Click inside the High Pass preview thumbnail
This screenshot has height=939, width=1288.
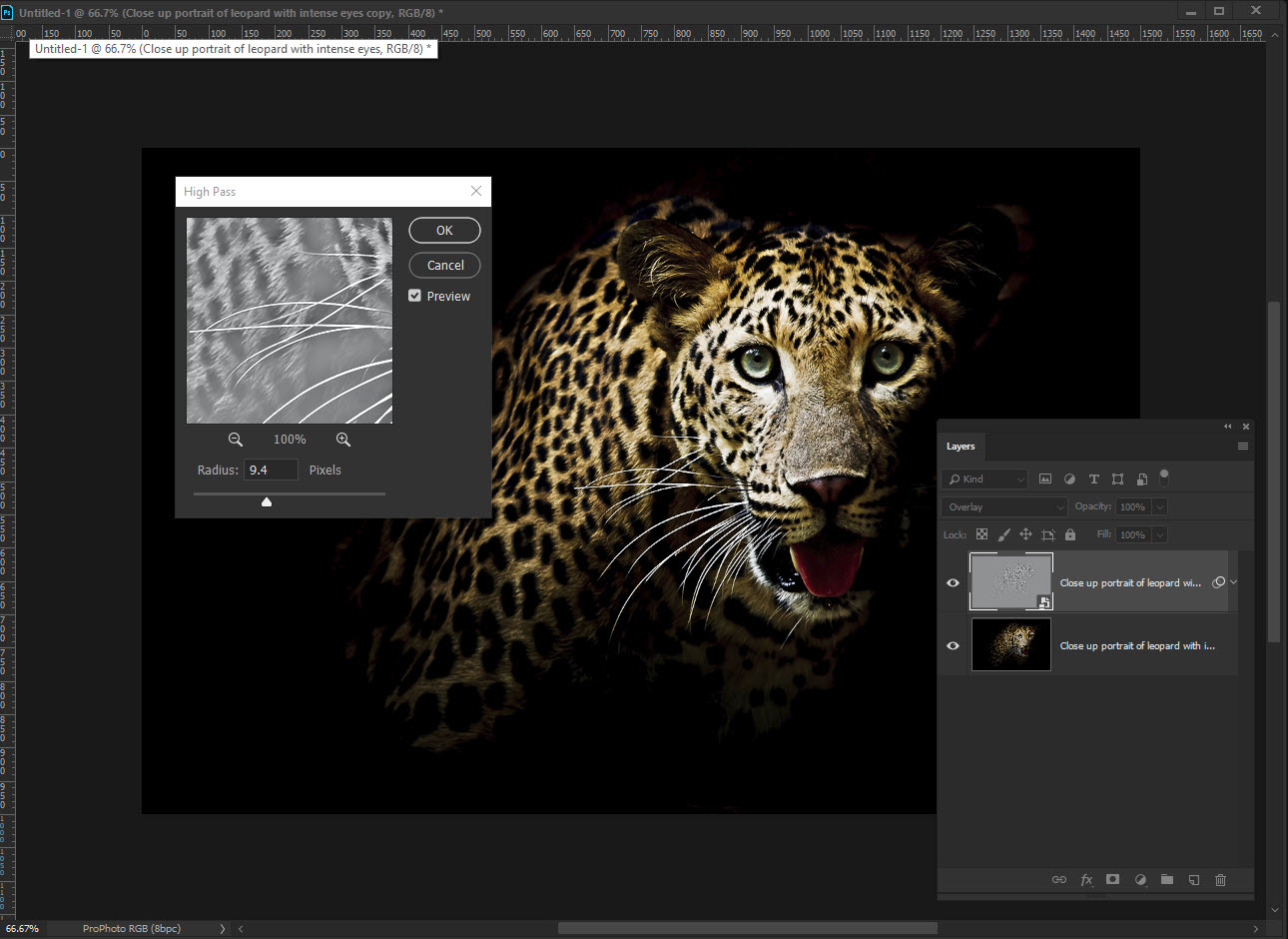pyautogui.click(x=290, y=321)
